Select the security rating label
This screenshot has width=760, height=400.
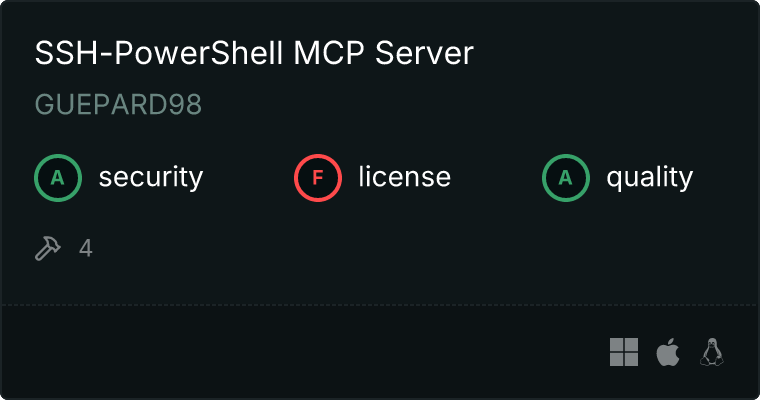pos(151,177)
